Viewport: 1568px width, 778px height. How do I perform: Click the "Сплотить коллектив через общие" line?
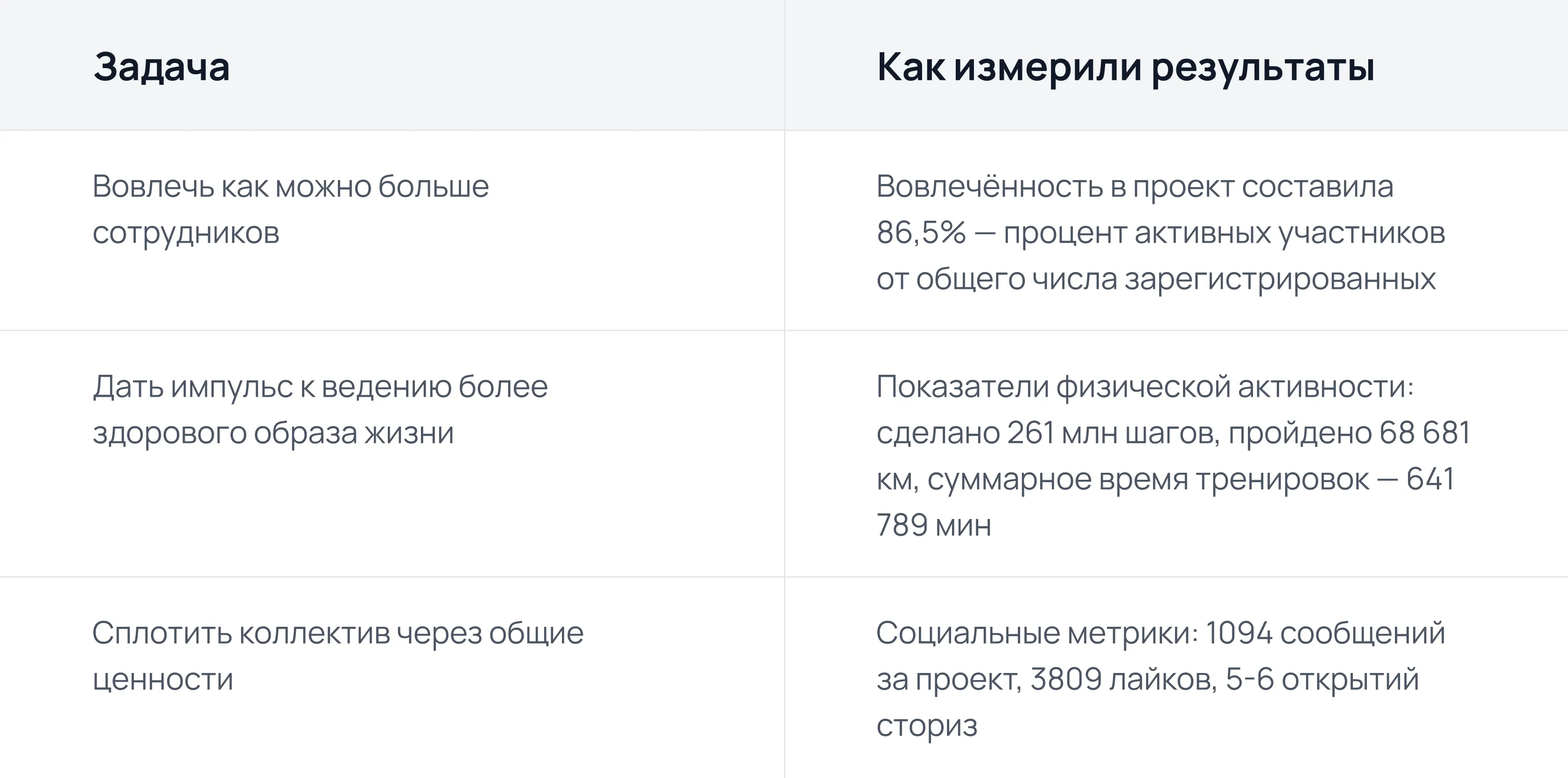(338, 633)
